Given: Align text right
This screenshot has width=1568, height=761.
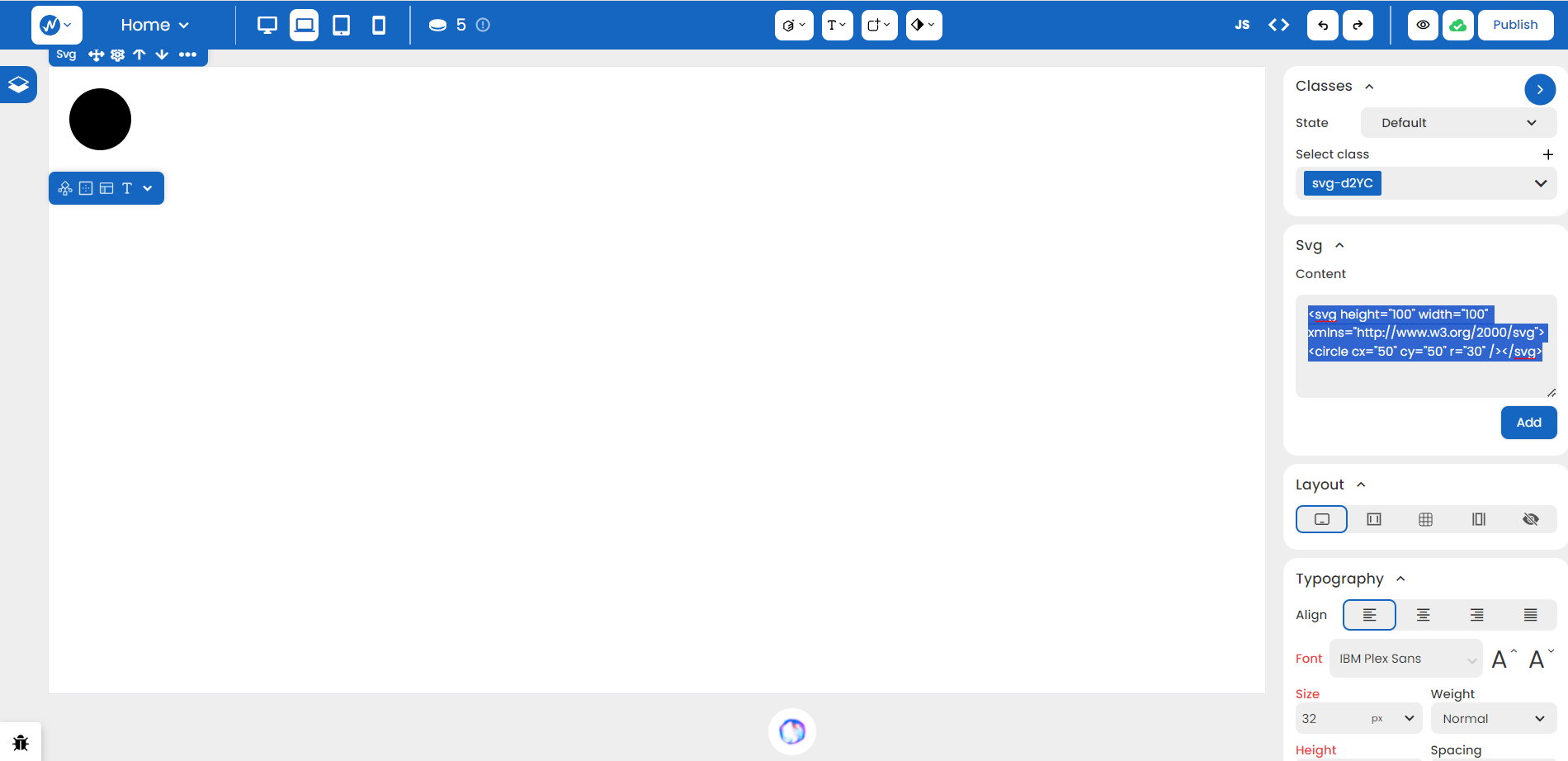Looking at the screenshot, I should (1477, 615).
